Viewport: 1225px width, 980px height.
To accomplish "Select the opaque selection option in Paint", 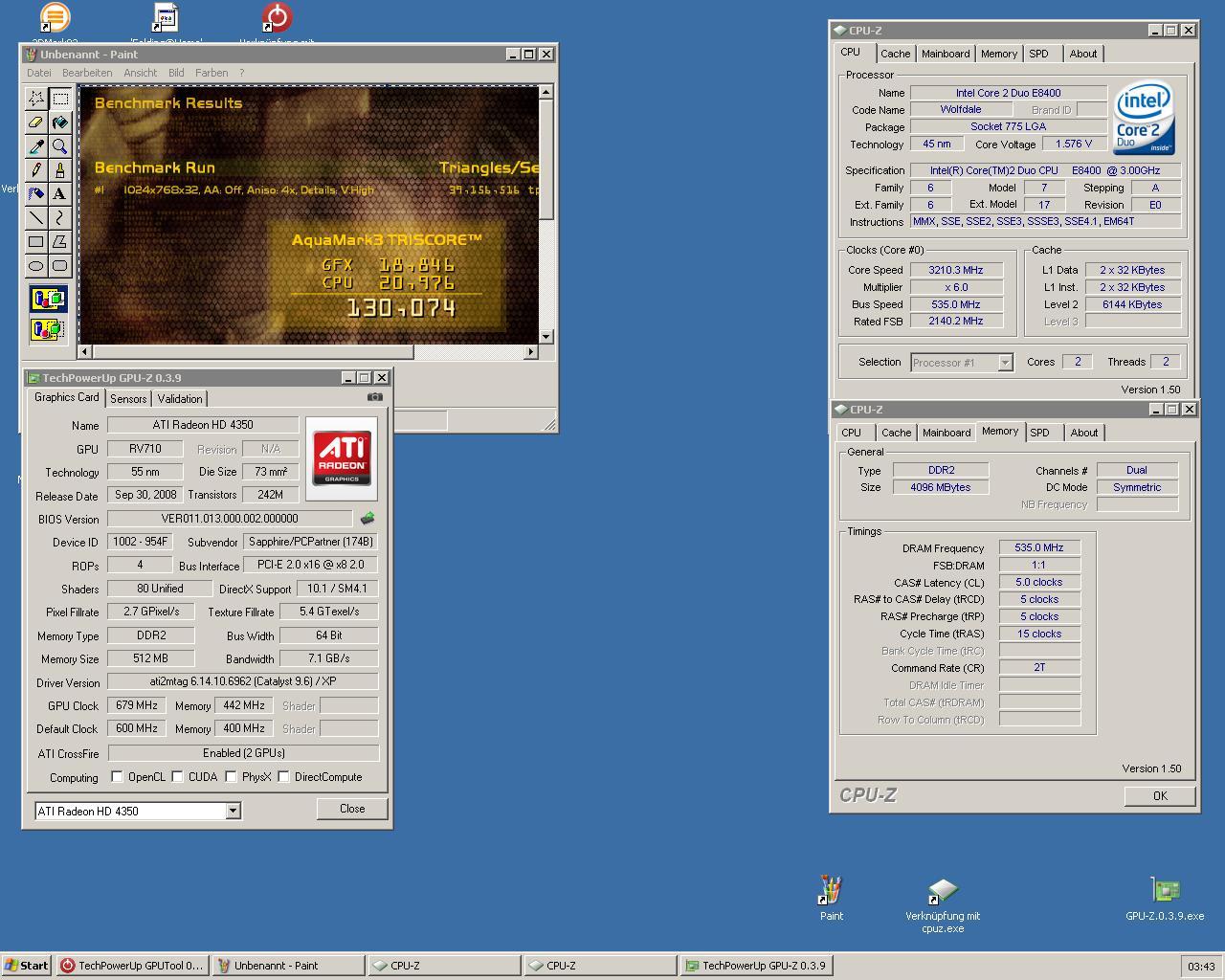I will pos(48,300).
